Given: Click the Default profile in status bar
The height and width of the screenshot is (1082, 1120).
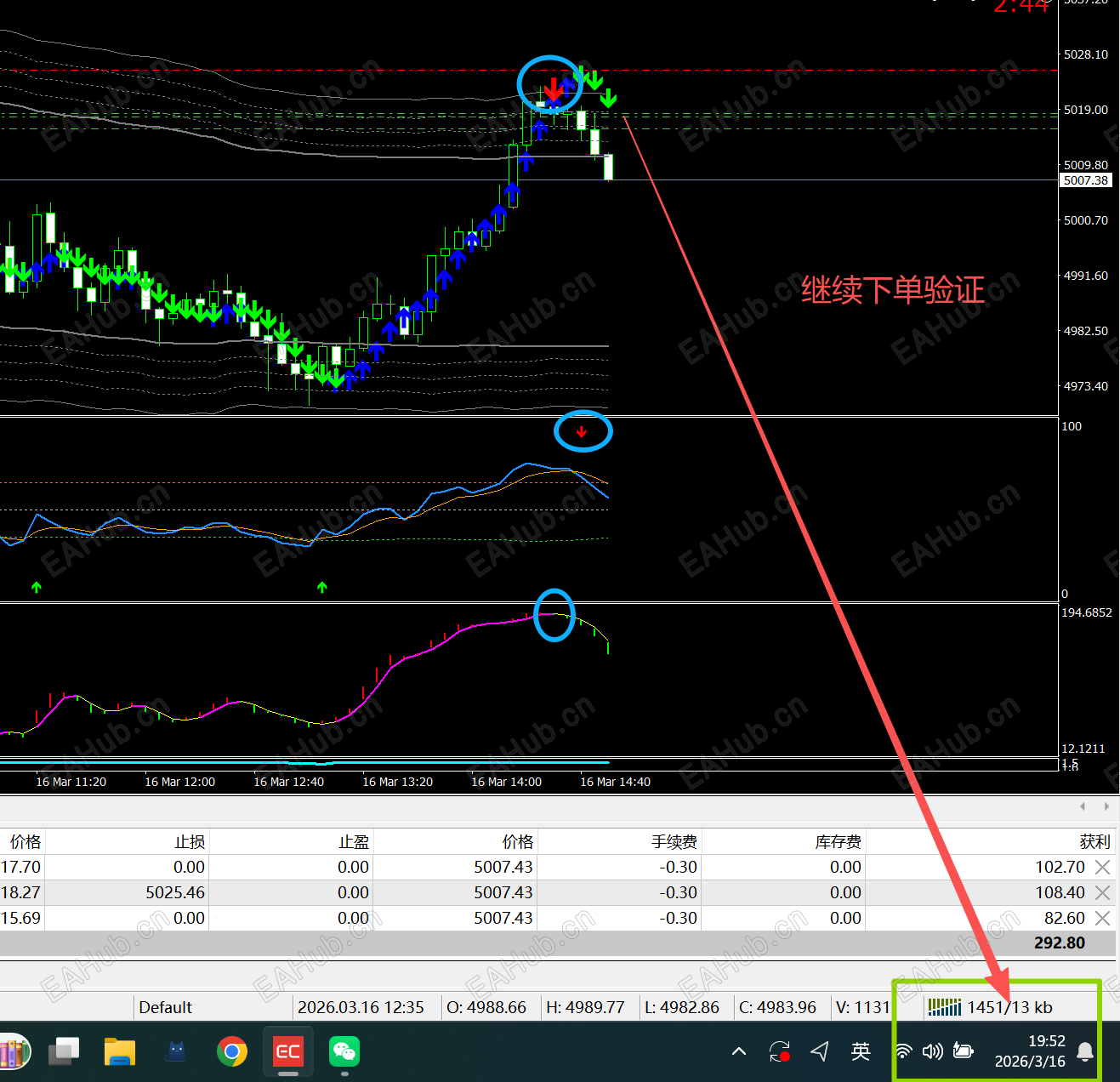Looking at the screenshot, I should pos(165,1007).
